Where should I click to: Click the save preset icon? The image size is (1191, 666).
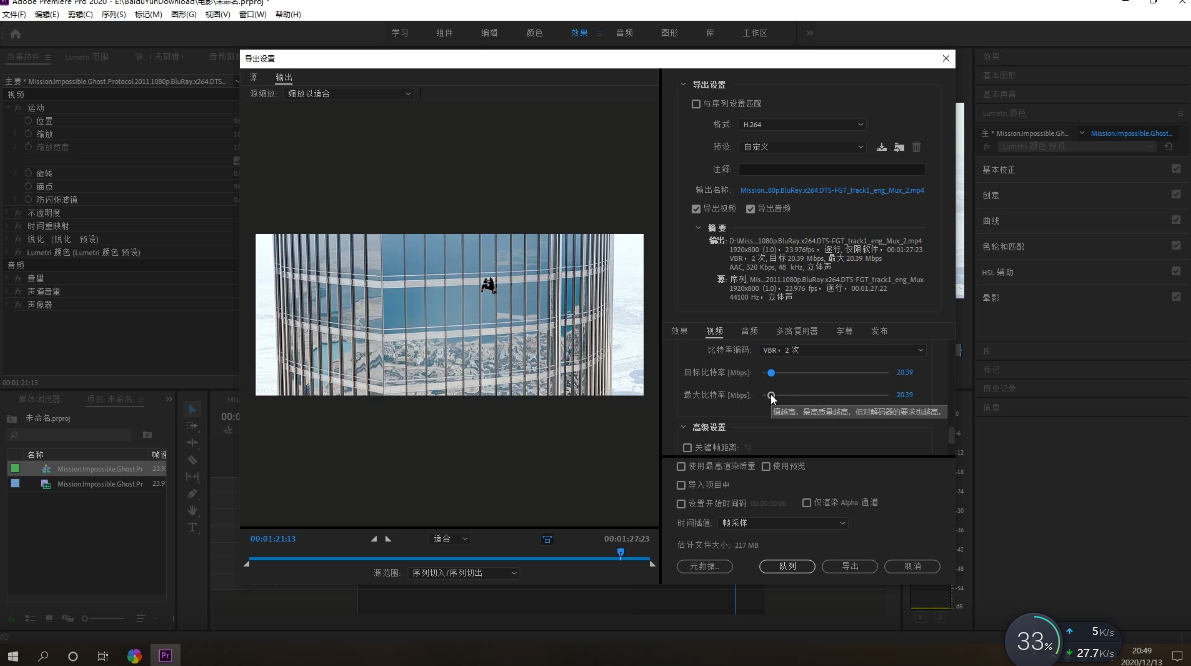pyautogui.click(x=881, y=147)
